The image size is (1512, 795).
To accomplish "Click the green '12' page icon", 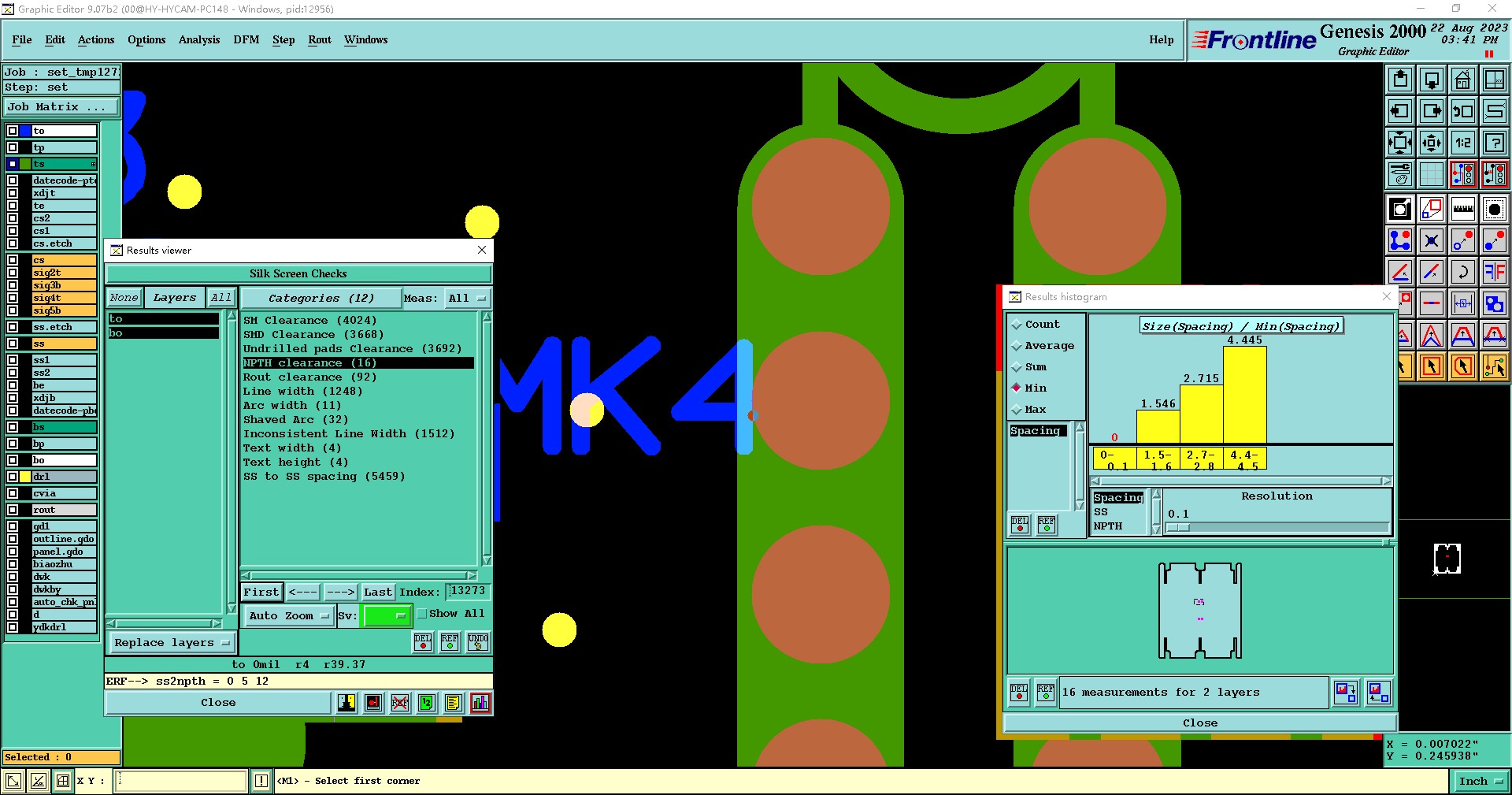I will pyautogui.click(x=426, y=703).
